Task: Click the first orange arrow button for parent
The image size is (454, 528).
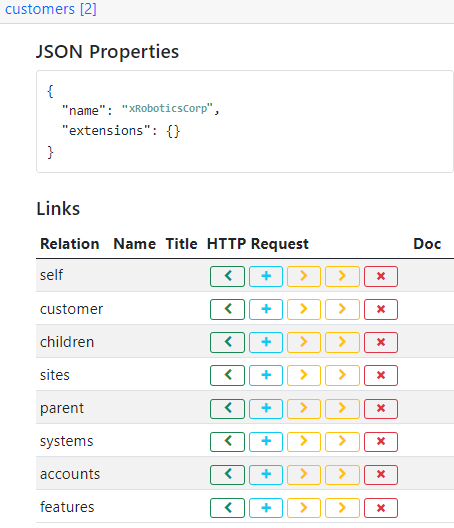Action: 304,408
